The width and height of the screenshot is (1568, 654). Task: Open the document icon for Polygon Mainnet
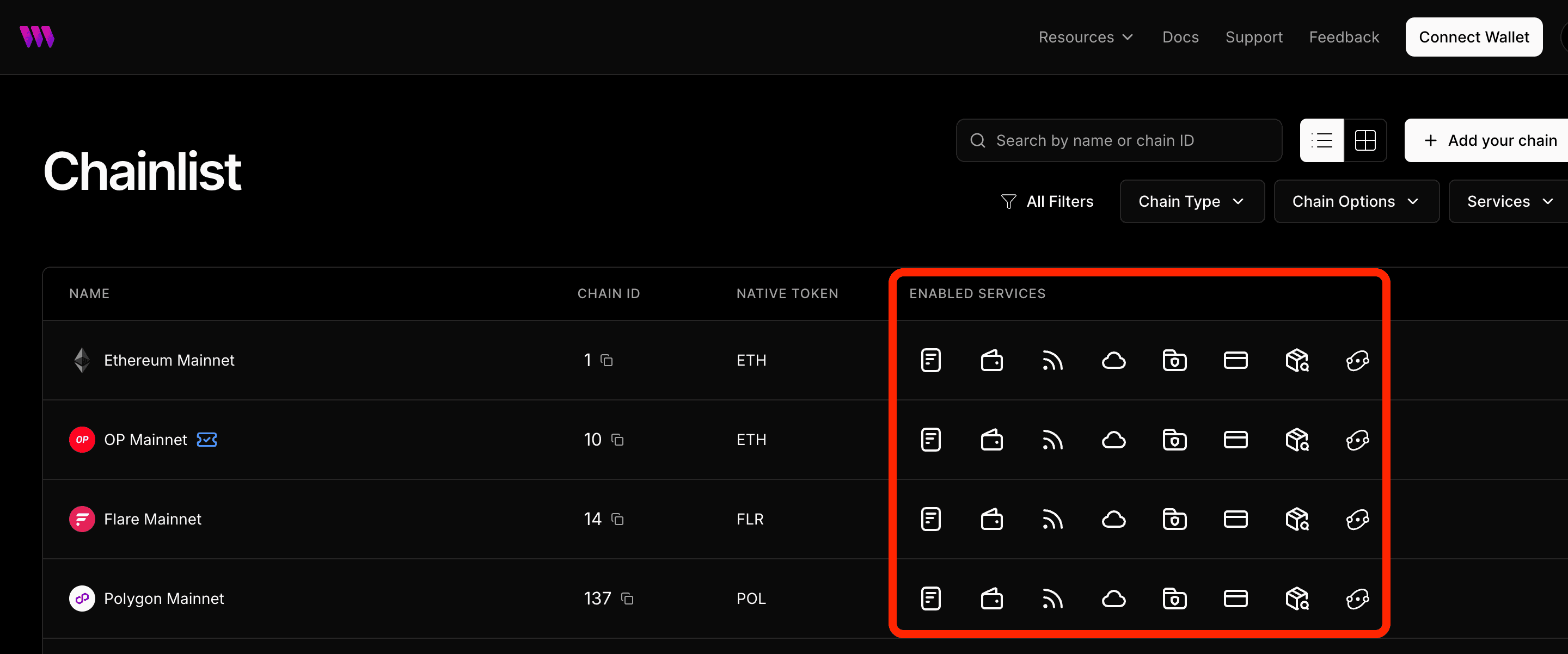(930, 598)
